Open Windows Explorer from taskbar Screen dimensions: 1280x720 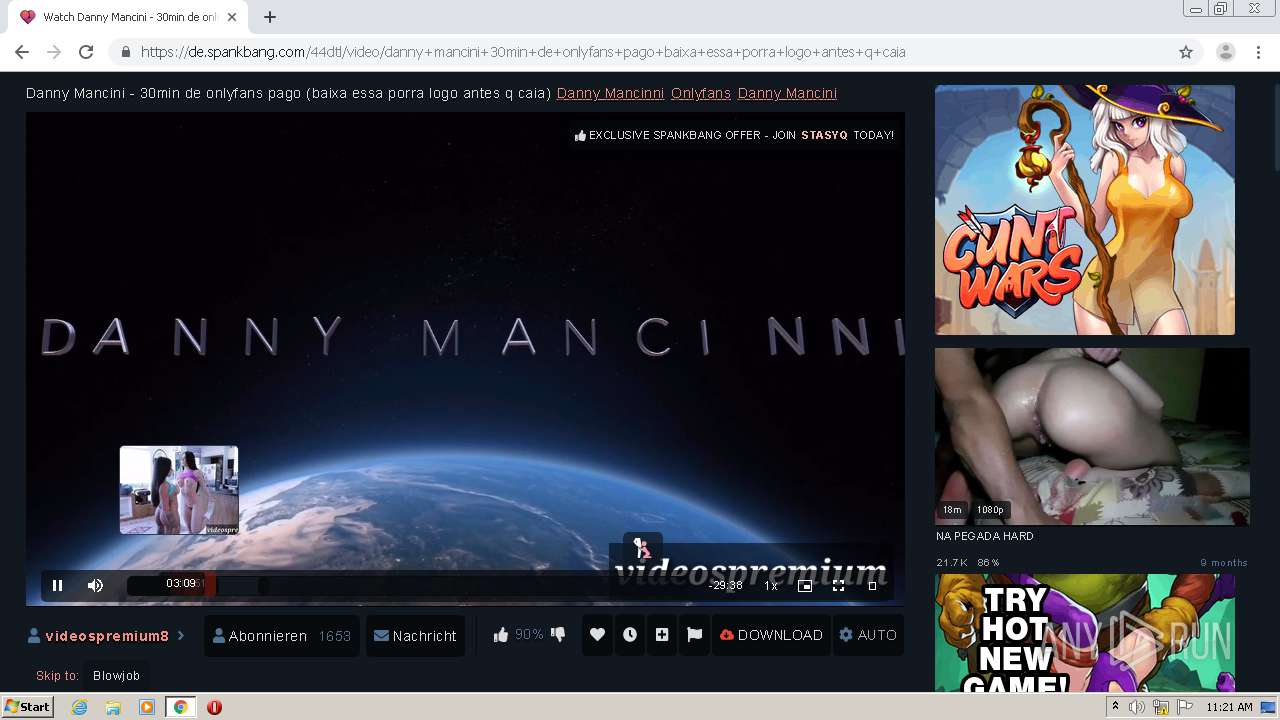113,707
